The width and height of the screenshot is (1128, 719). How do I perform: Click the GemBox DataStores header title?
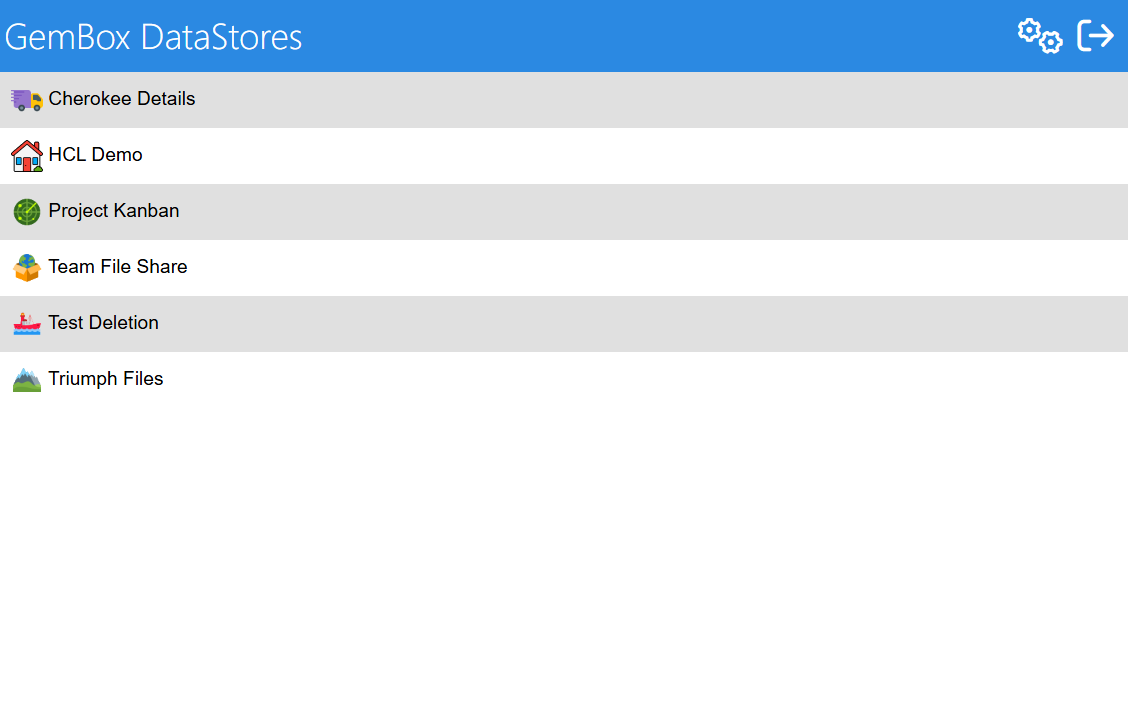(154, 37)
